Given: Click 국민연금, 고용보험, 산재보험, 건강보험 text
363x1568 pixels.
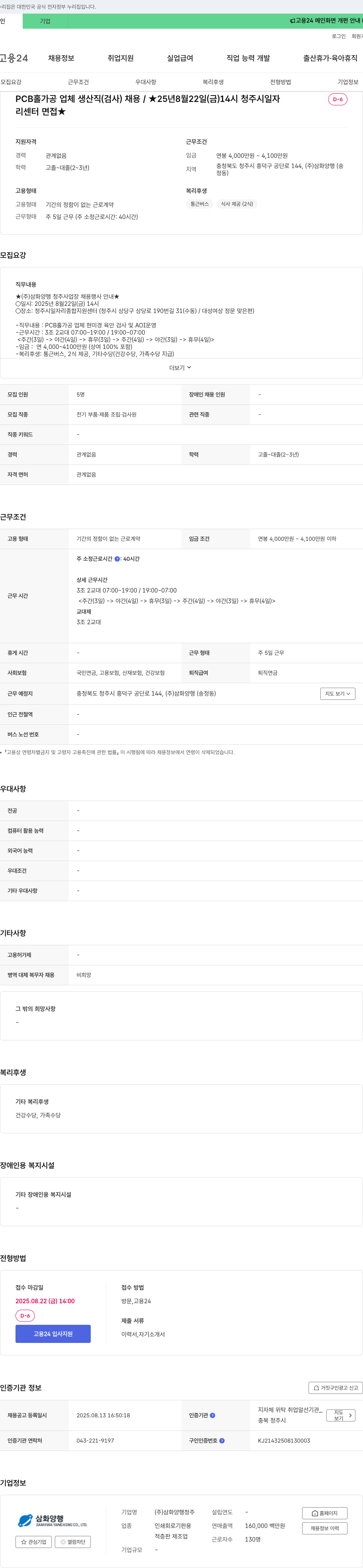Looking at the screenshot, I should click(121, 673).
